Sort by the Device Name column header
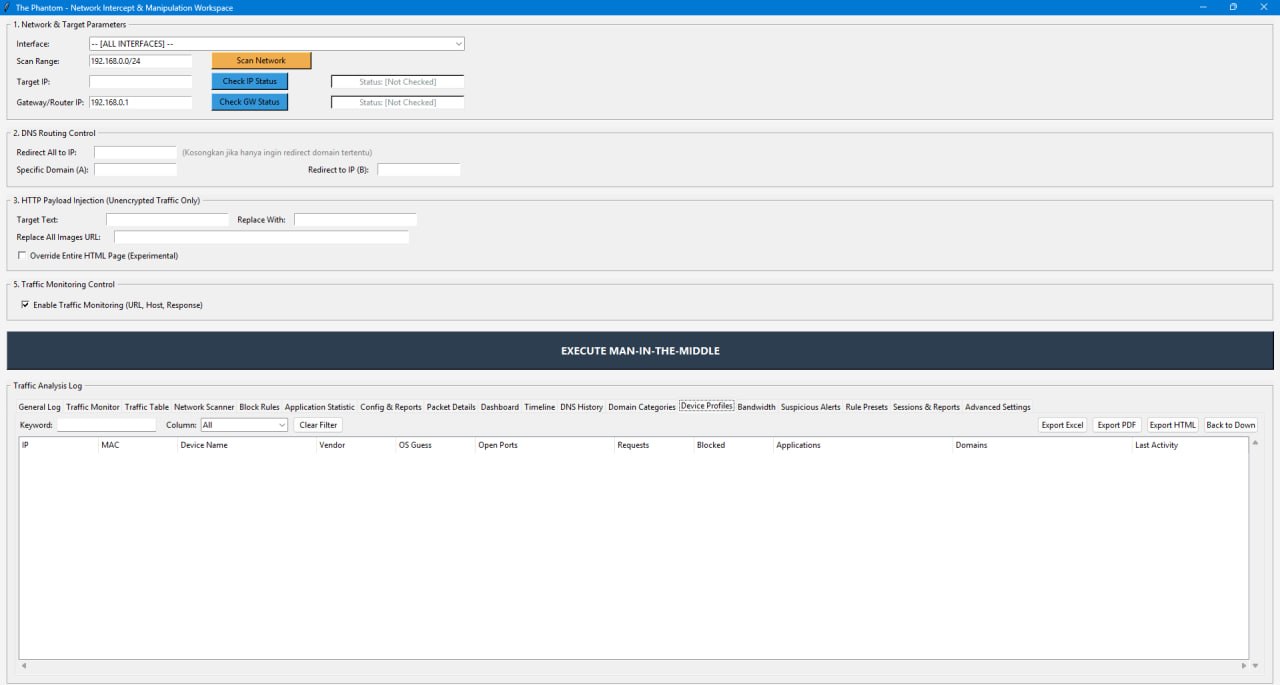Viewport: 1280px width, 685px height. point(247,445)
